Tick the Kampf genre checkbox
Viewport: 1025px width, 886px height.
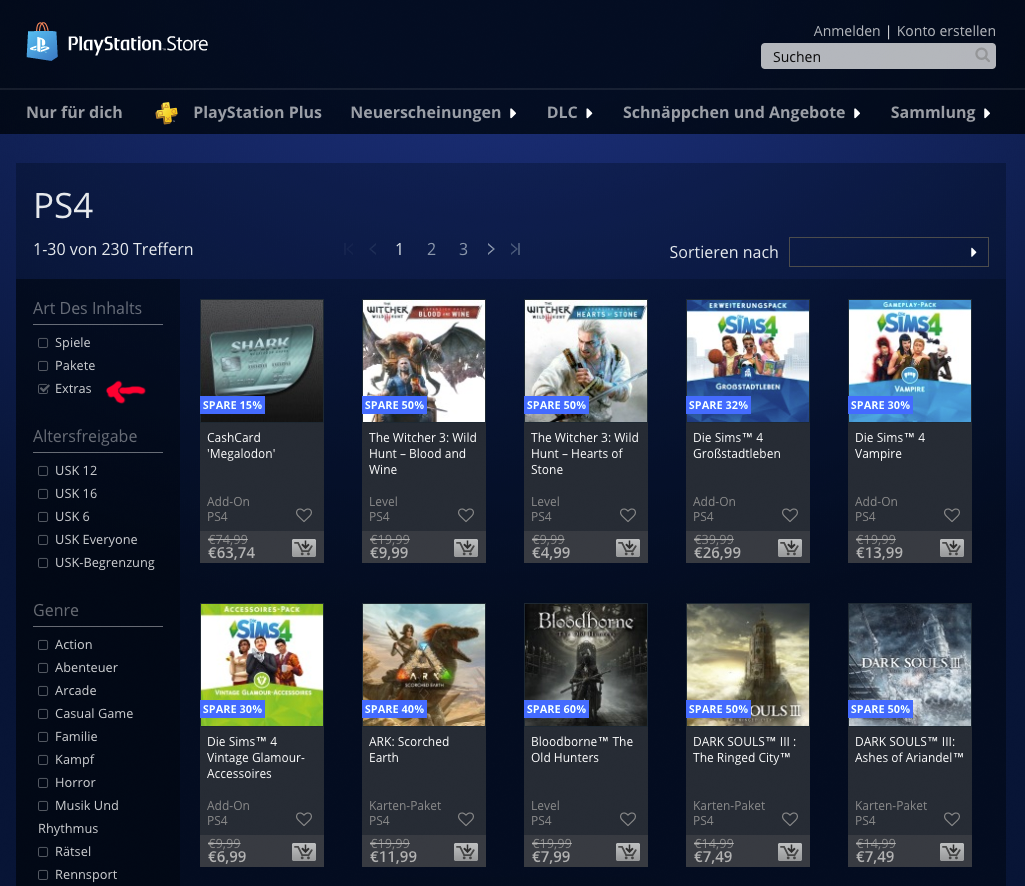click(x=43, y=760)
